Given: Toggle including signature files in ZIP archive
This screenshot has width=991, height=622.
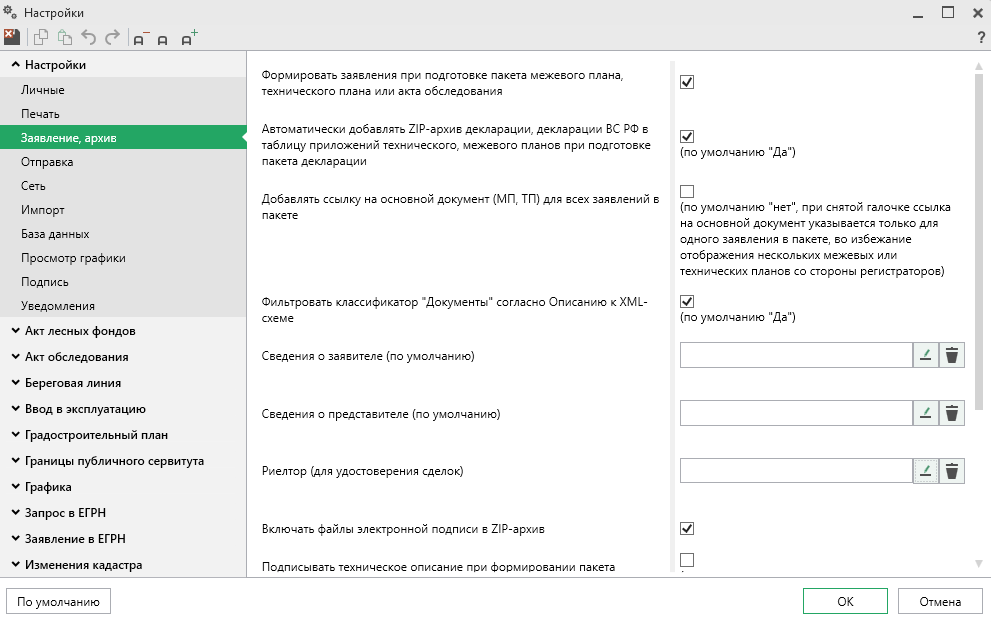Looking at the screenshot, I should pos(687,528).
